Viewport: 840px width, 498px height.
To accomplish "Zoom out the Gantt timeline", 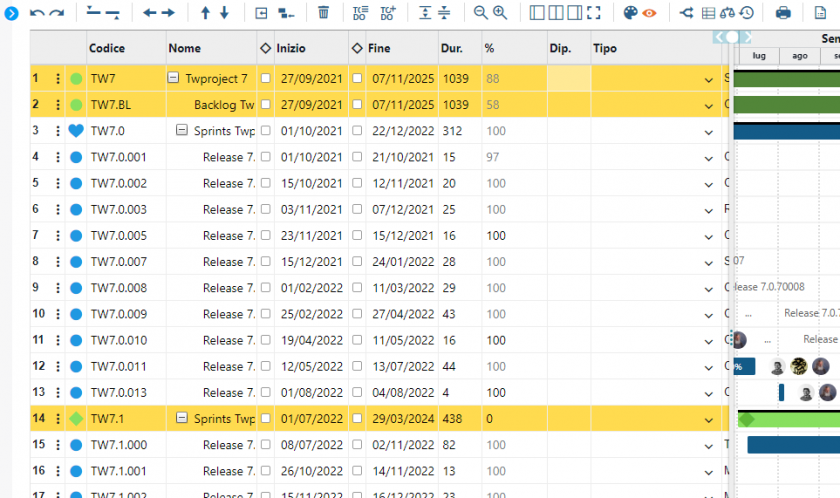I will (x=480, y=13).
